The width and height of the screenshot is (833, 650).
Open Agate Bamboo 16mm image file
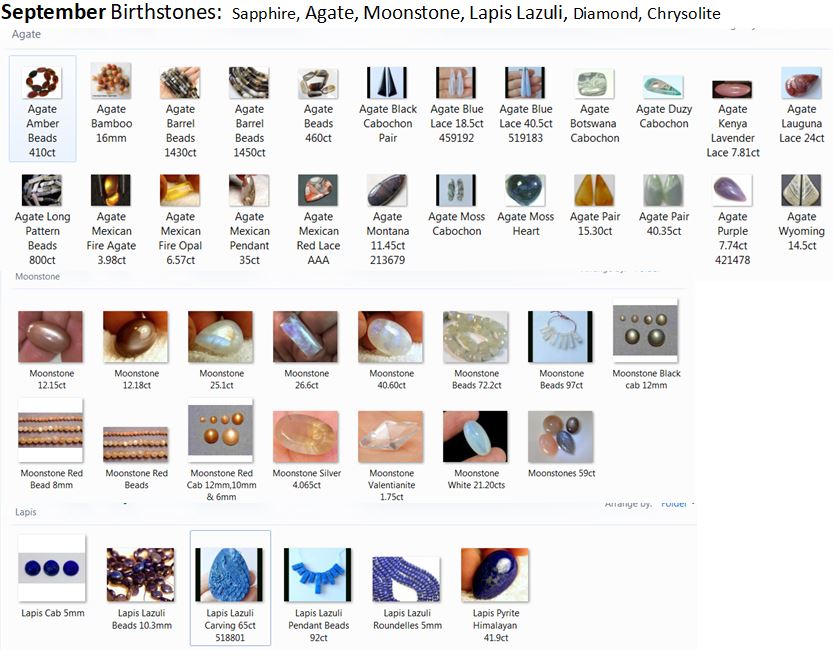point(111,102)
